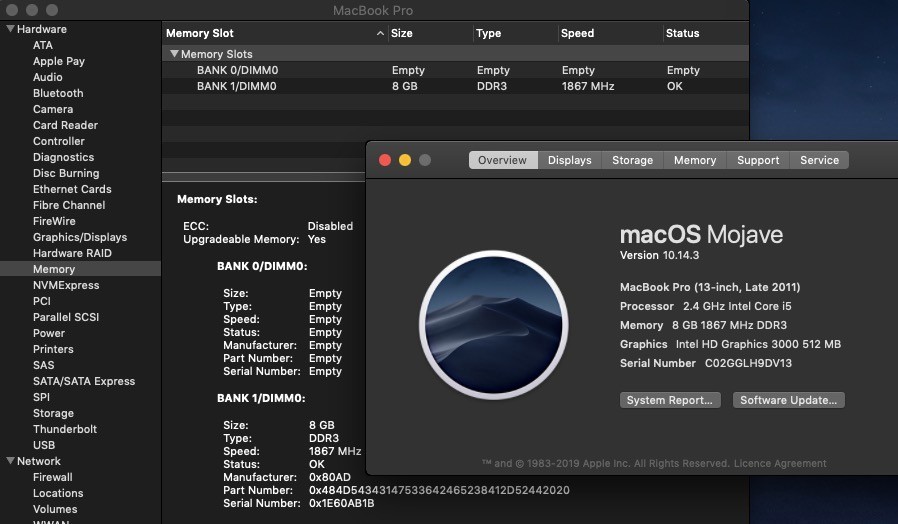Select PCI in the sidebar
The image size is (898, 524).
(42, 301)
